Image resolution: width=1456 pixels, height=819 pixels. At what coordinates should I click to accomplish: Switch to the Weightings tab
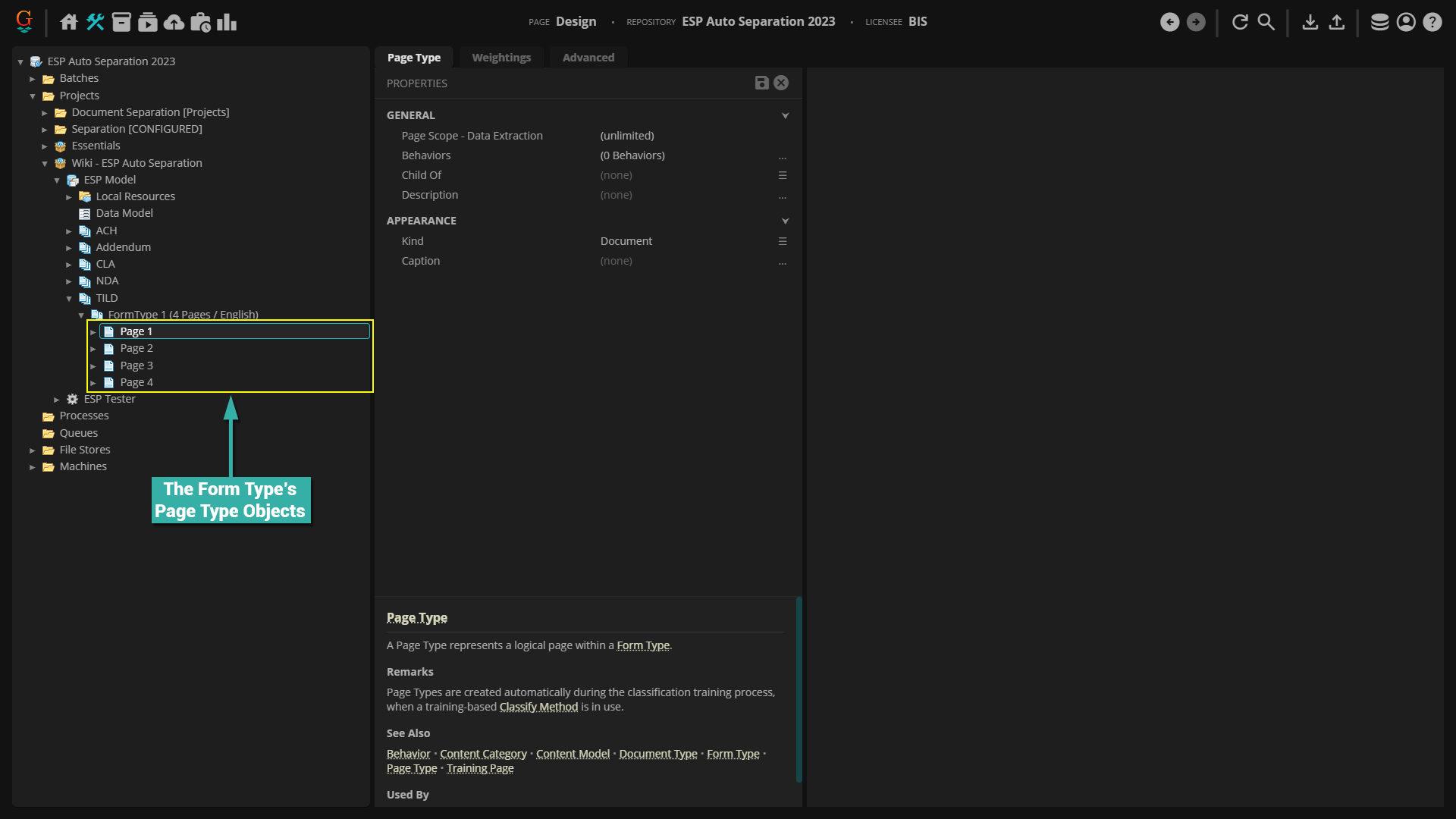click(501, 58)
